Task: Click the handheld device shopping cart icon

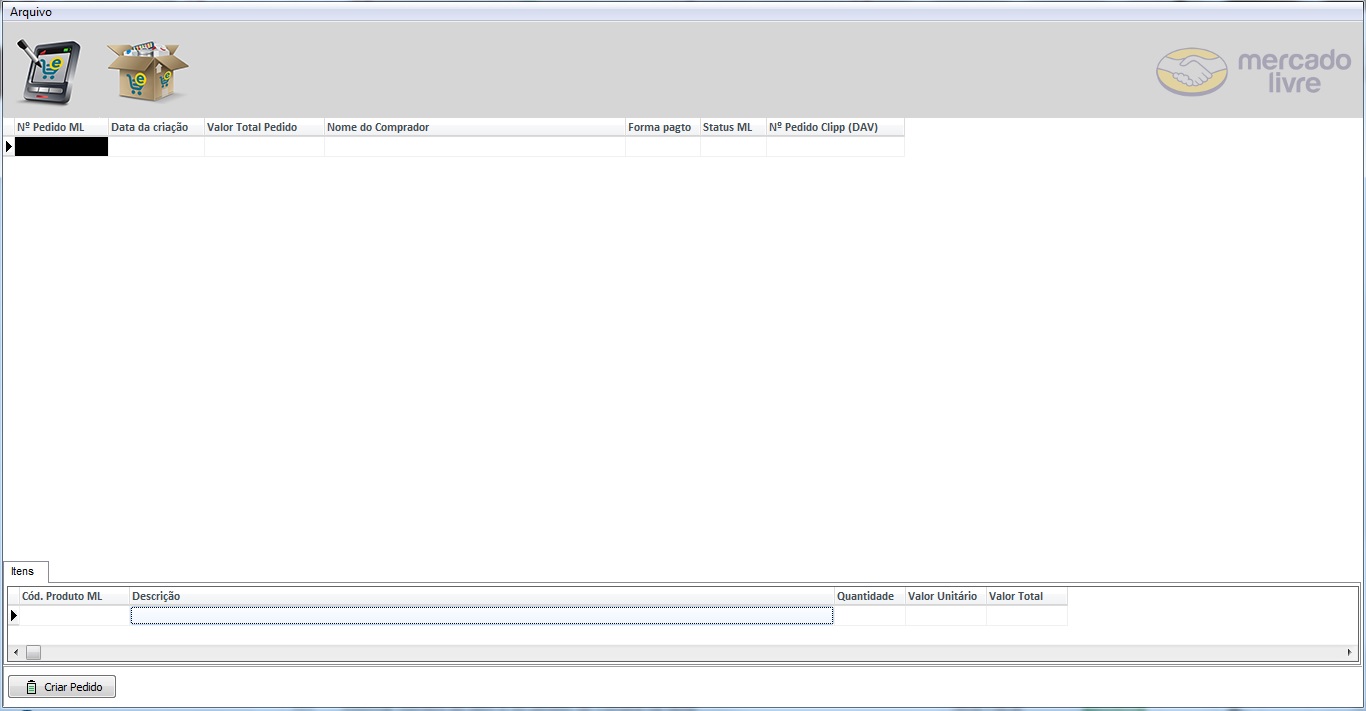Action: [48, 71]
